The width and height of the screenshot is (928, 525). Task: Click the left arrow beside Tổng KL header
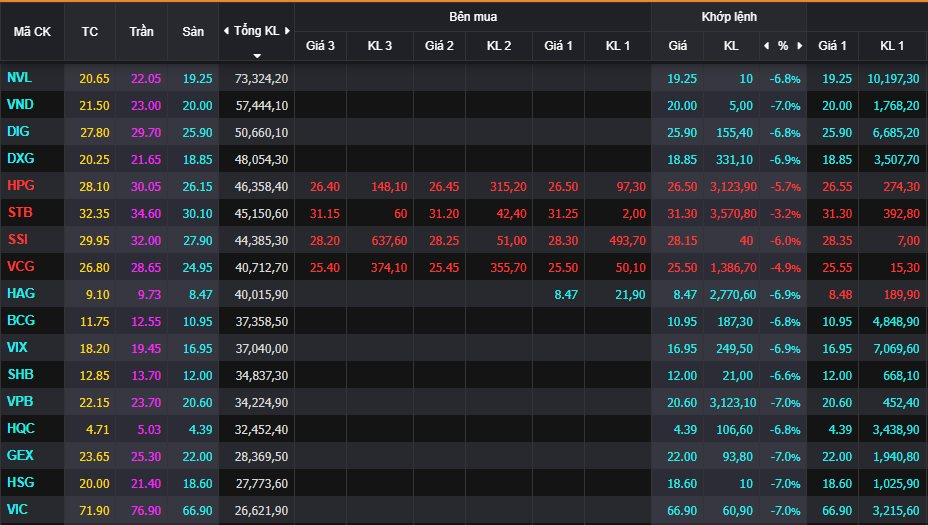click(225, 31)
